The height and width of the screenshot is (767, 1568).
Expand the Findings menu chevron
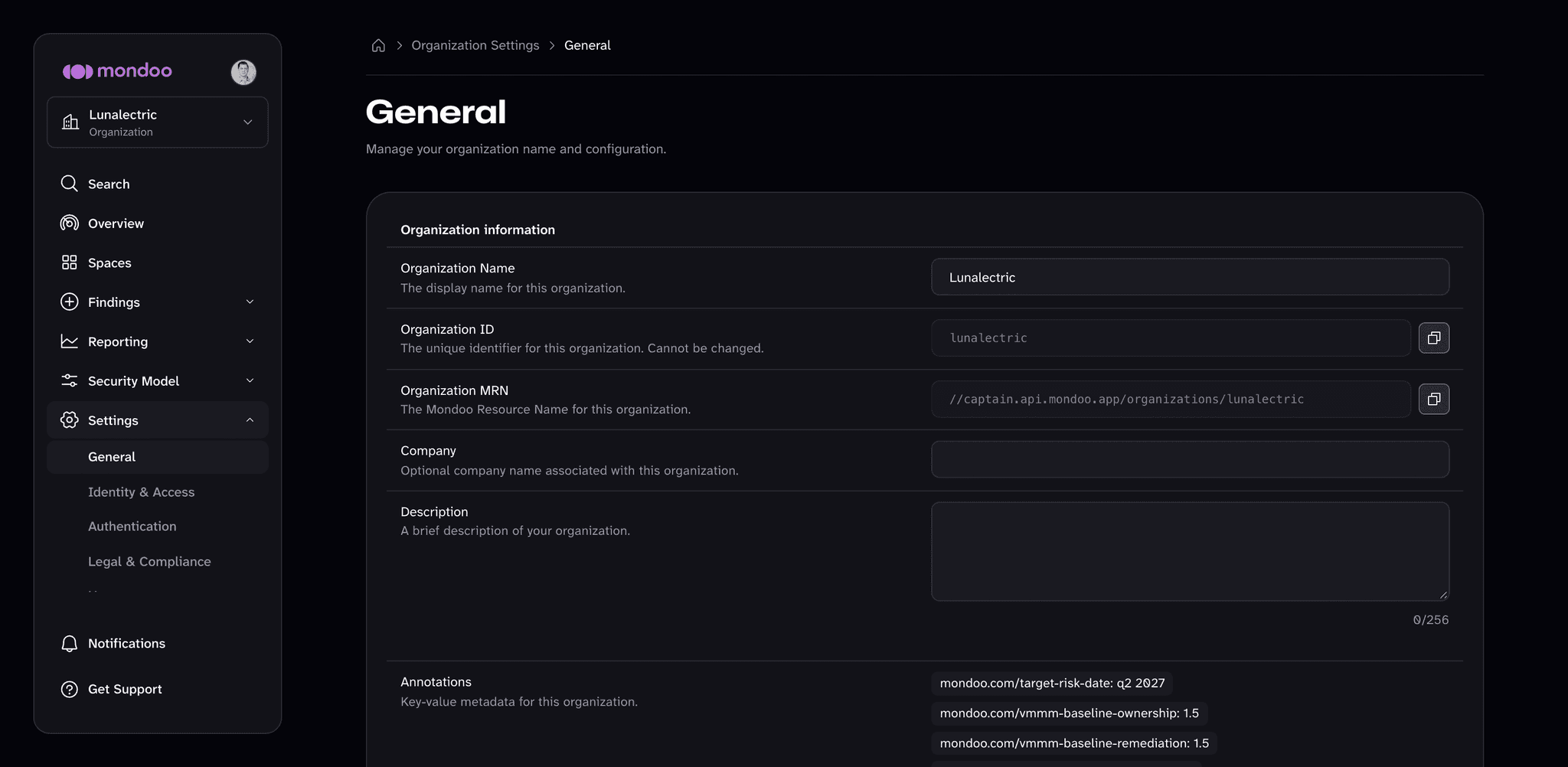(250, 302)
